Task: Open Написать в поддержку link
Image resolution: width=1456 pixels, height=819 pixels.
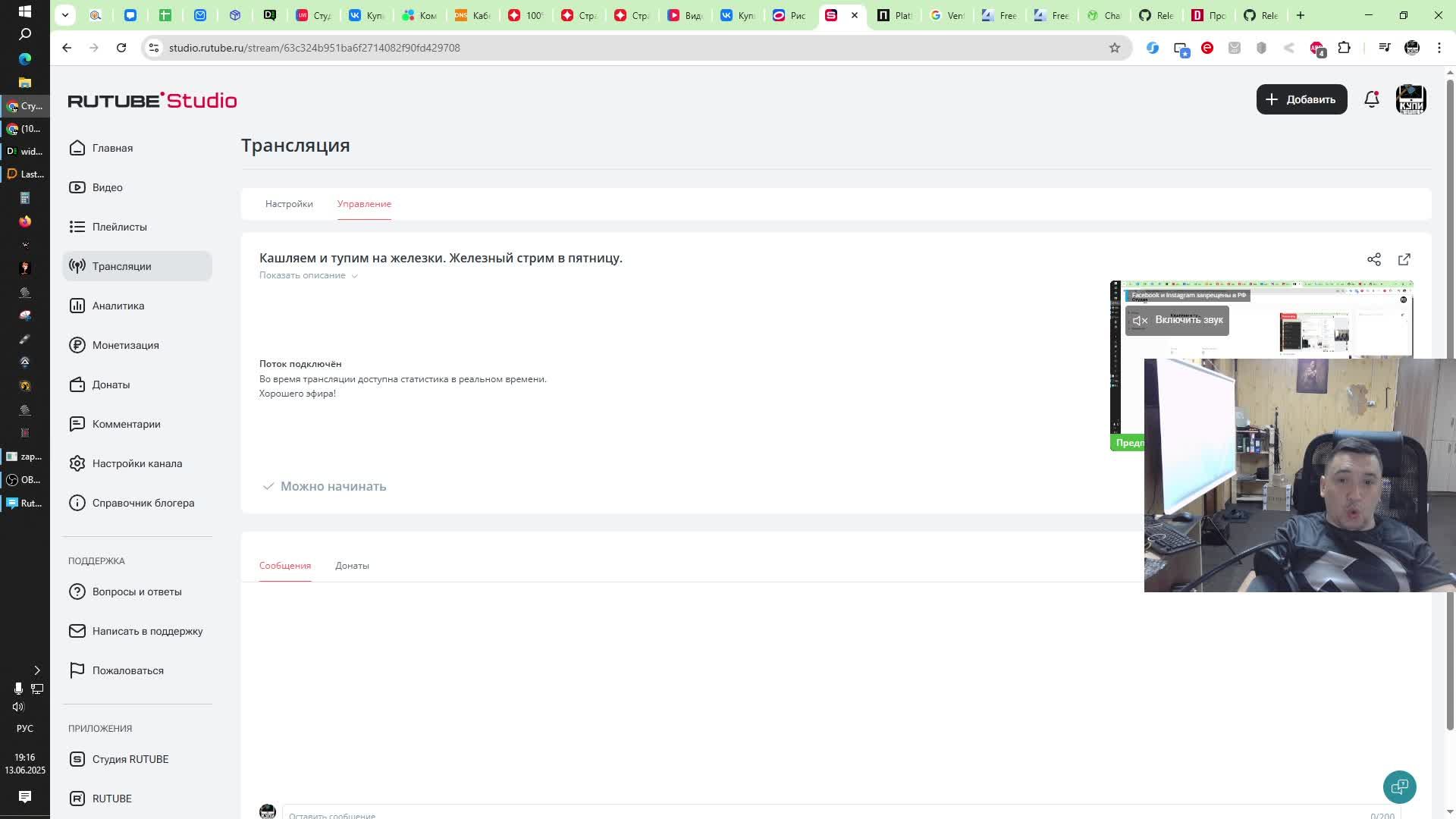Action: coord(147,631)
